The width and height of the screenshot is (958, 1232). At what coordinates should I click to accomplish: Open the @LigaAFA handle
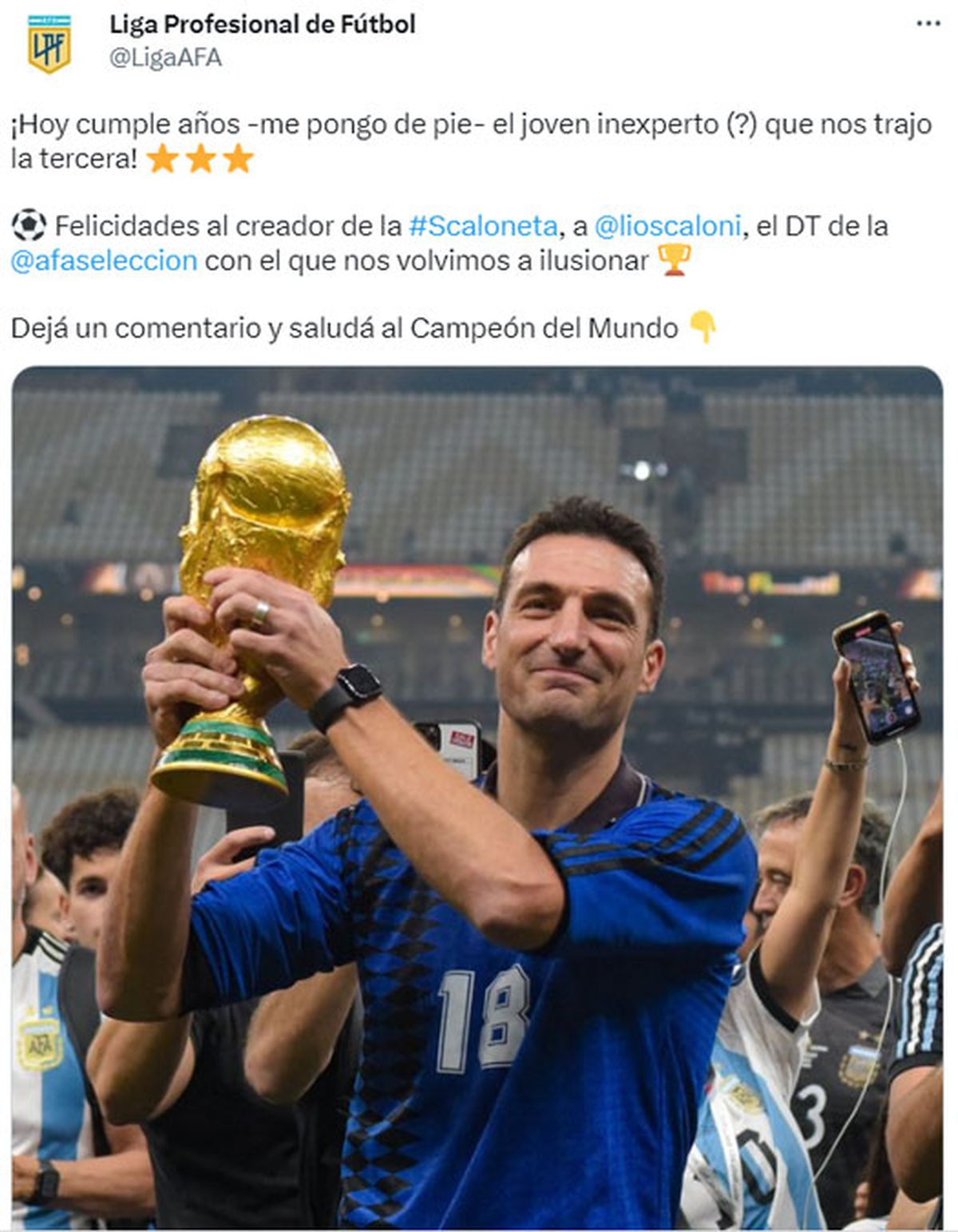pyautogui.click(x=165, y=57)
